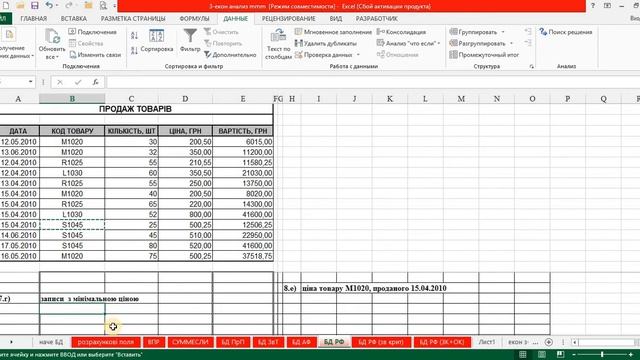Confirm entry with formula bar checkmark
Screen dimensions: 640x360
coord(78,82)
